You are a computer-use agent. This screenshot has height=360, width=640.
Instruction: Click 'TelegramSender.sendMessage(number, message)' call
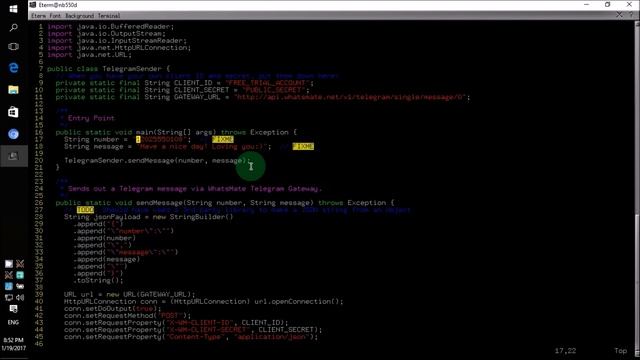(x=157, y=160)
